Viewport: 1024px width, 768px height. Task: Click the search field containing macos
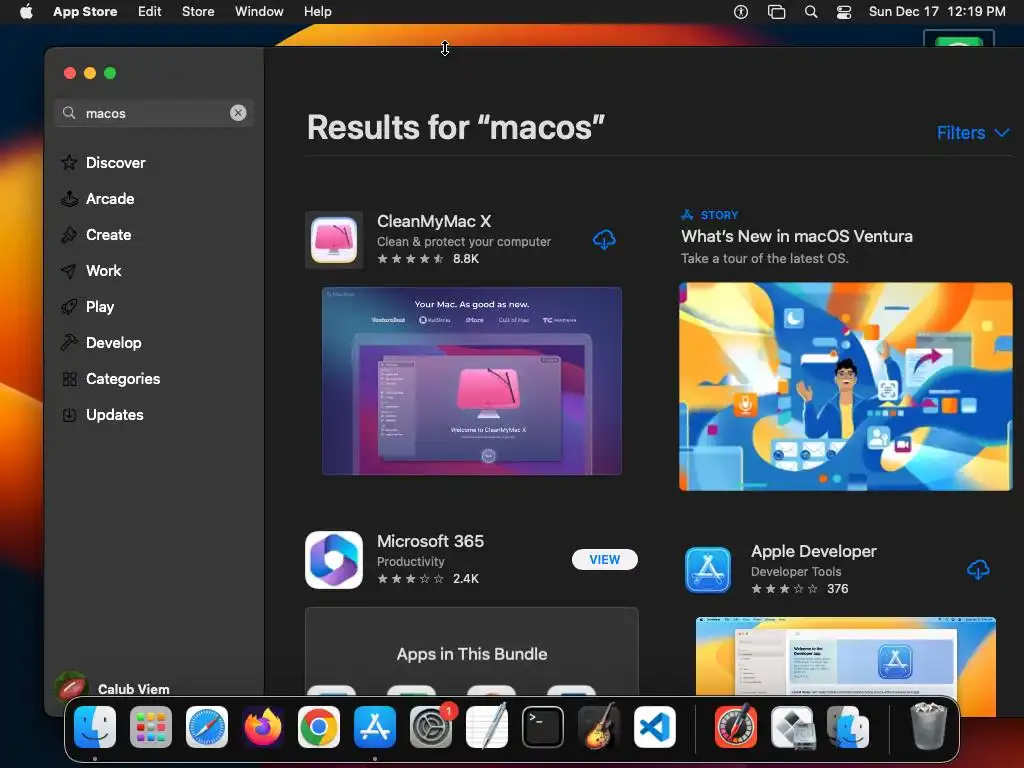click(154, 113)
